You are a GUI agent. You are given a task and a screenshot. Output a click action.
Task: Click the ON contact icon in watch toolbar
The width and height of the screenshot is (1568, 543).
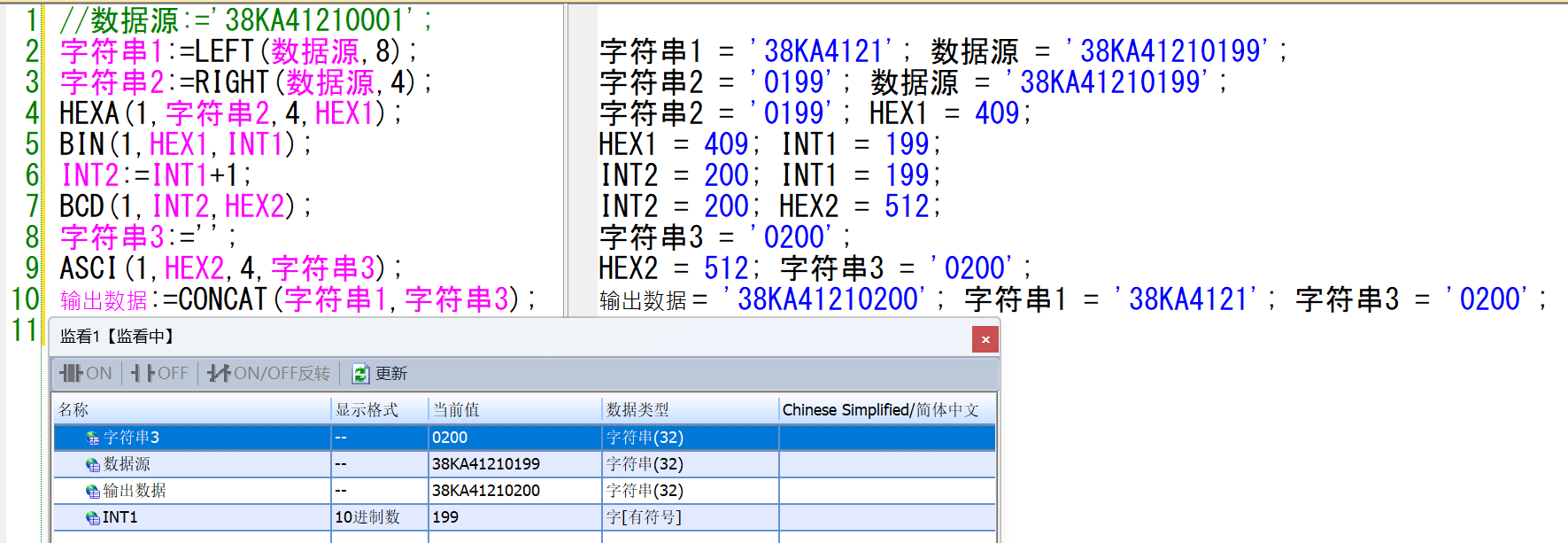click(72, 374)
